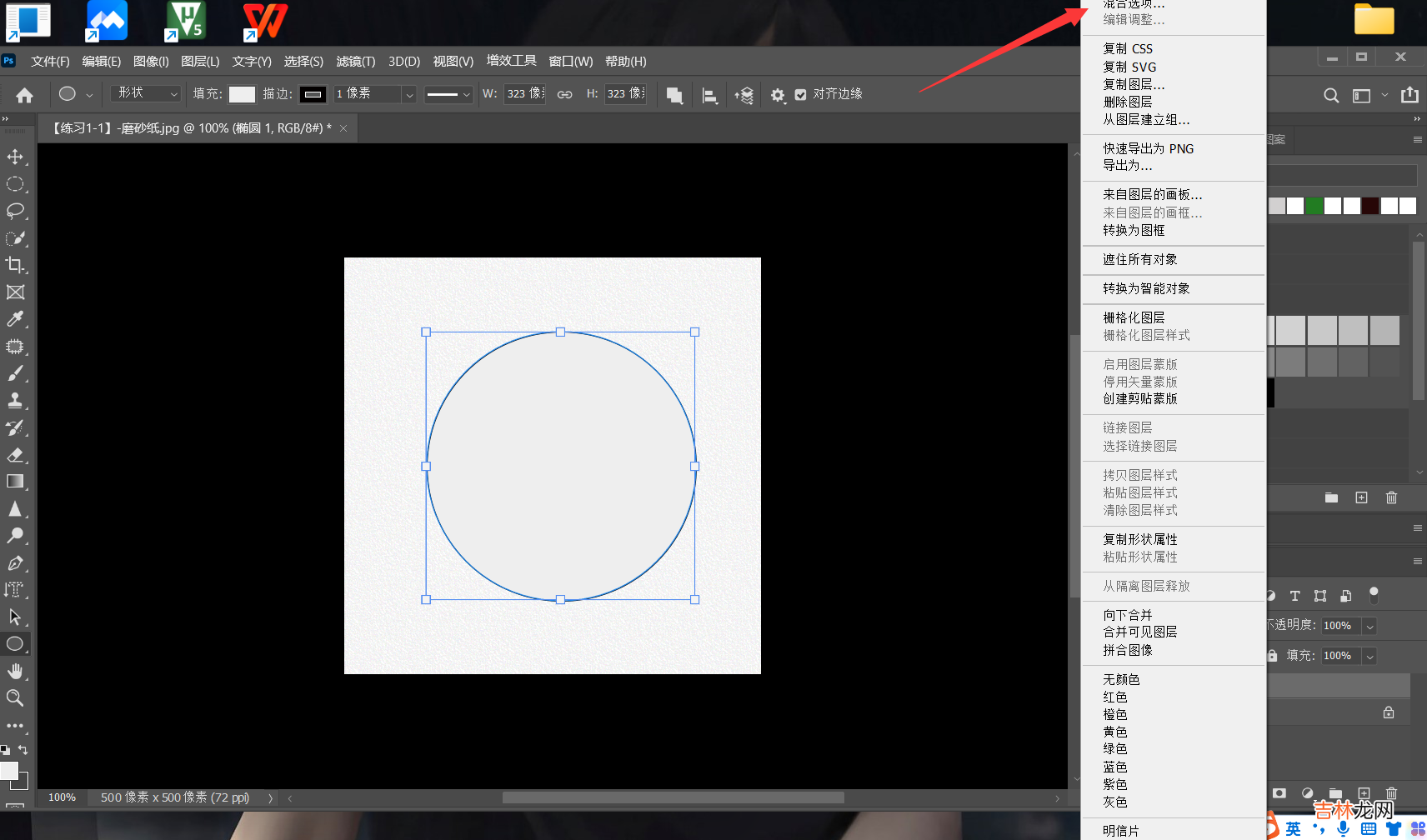This screenshot has height=840, width=1427.
Task: Open path alignment icon in options bar
Action: (709, 95)
